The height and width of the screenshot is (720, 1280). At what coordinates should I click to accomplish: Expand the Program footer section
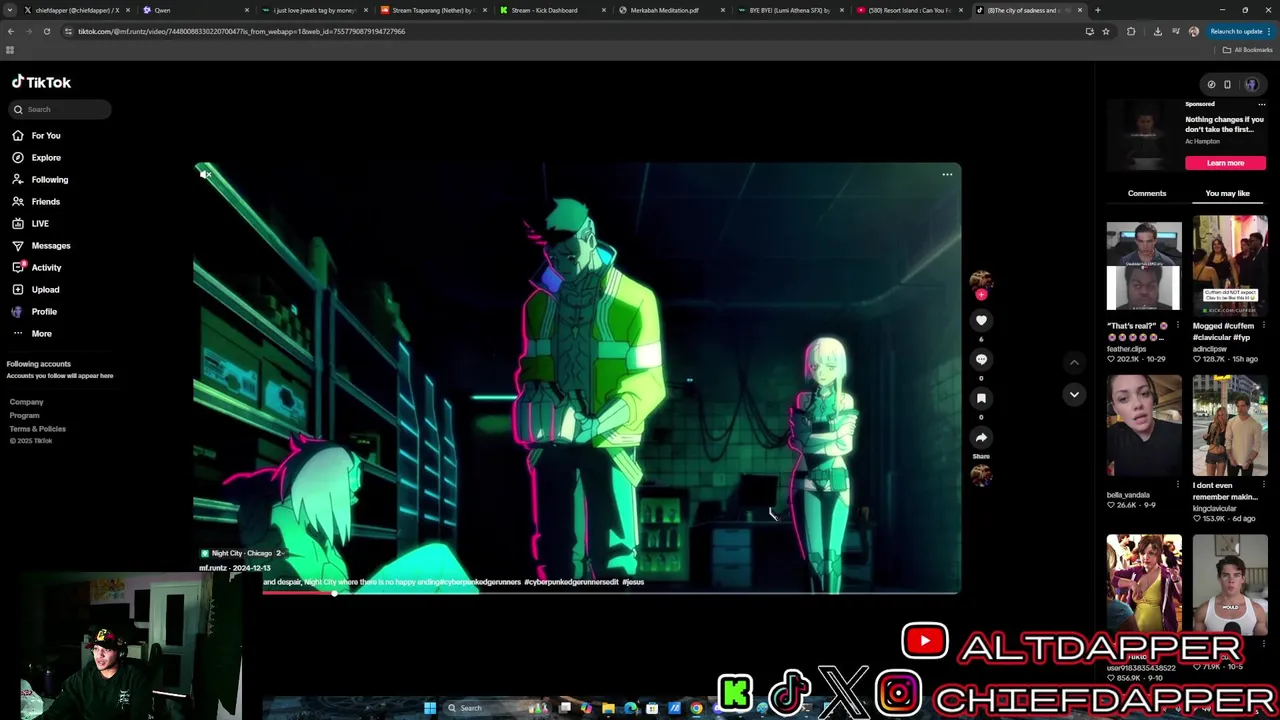point(24,415)
